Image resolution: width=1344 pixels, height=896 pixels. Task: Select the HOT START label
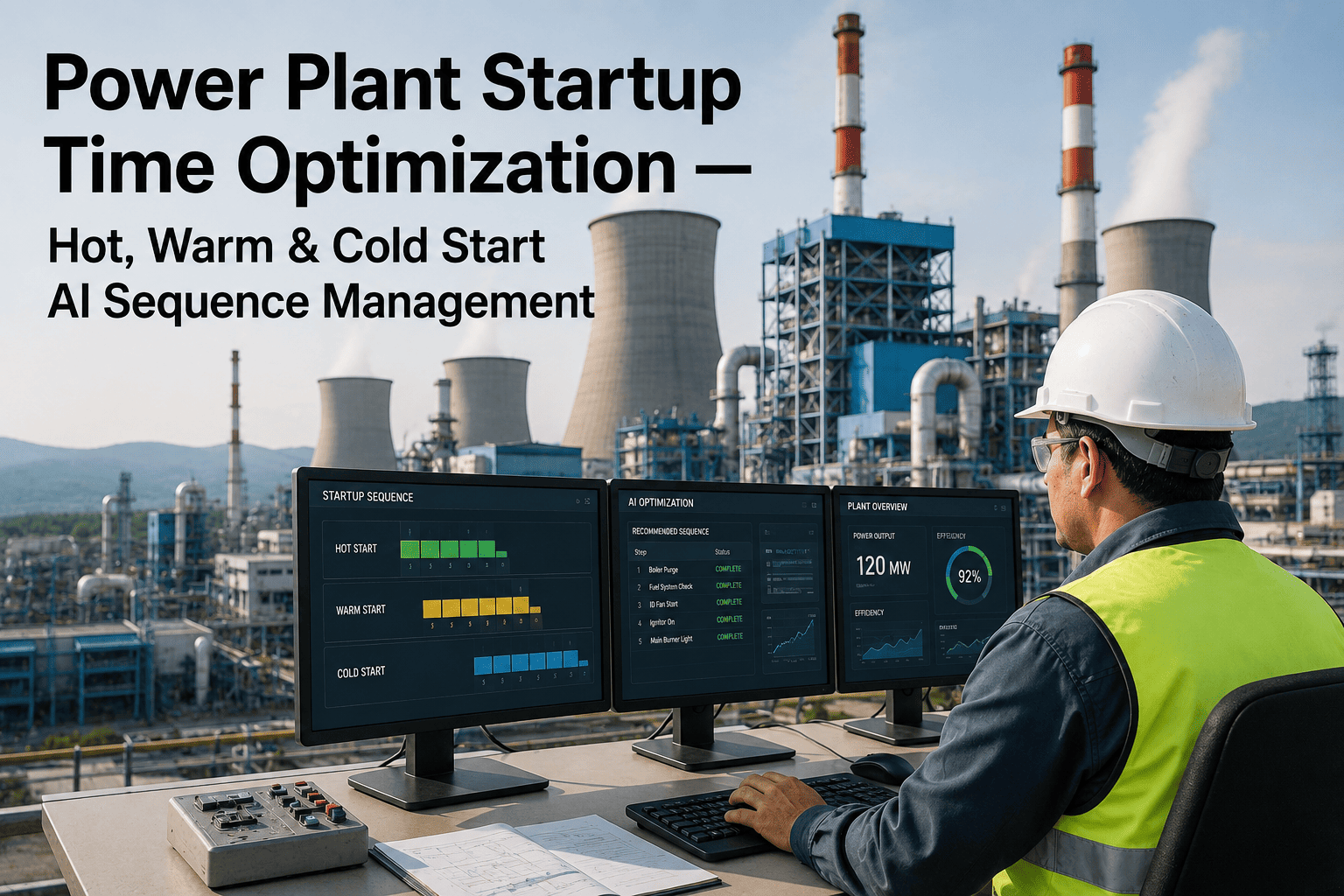click(x=356, y=549)
